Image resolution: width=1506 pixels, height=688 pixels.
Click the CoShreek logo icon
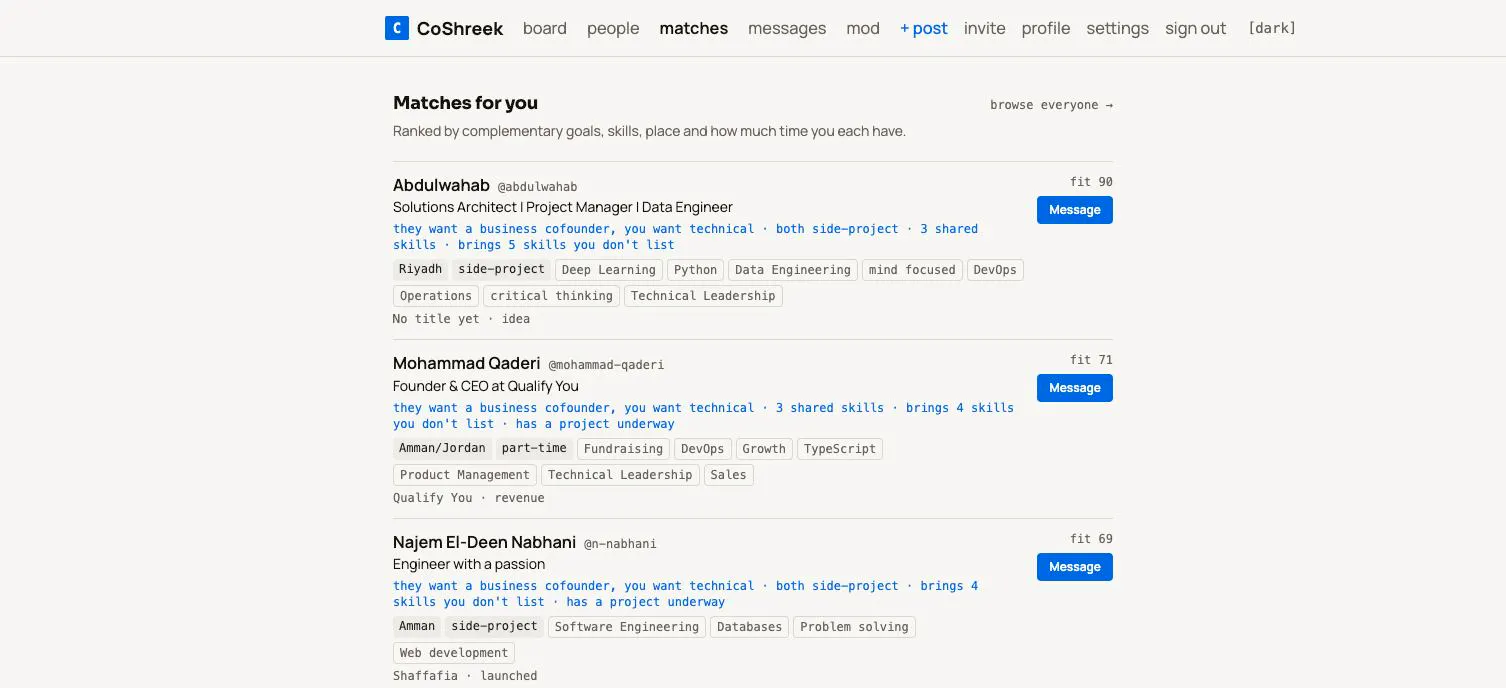pyautogui.click(x=397, y=28)
